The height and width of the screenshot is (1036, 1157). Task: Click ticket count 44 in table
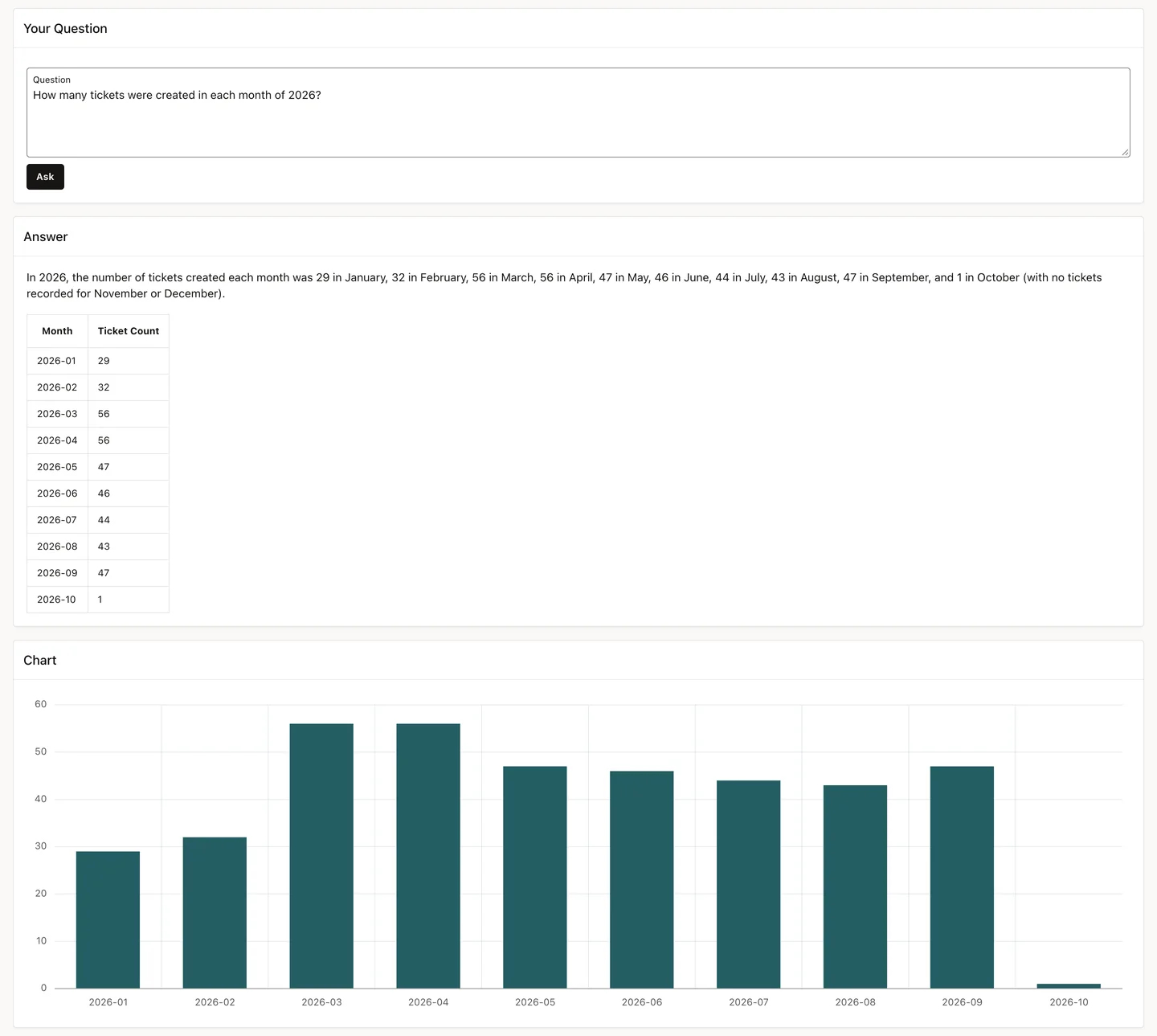click(129, 520)
